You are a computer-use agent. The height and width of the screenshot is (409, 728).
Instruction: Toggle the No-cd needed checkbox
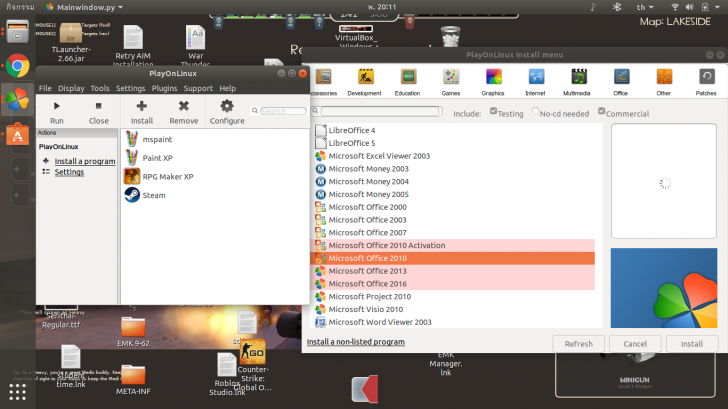[535, 111]
